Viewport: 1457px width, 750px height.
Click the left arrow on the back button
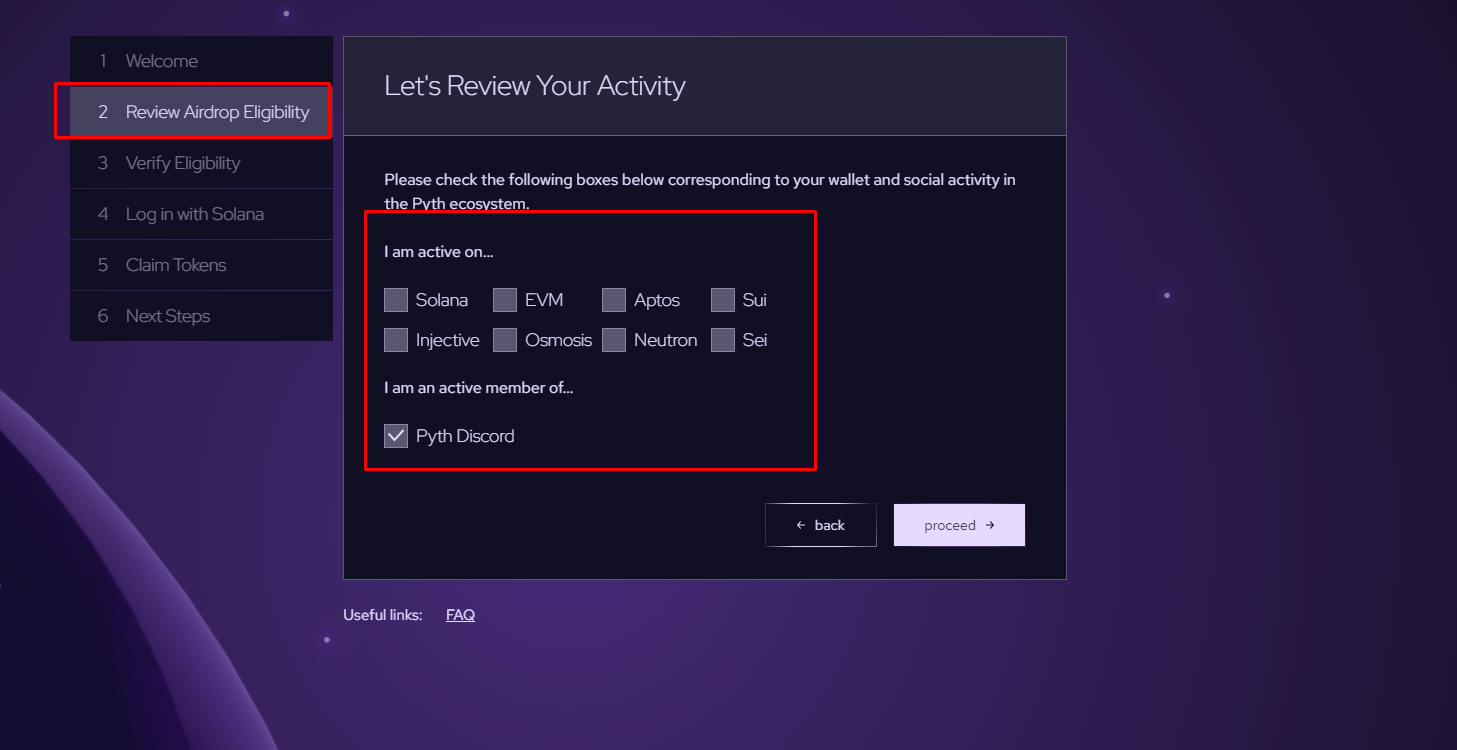point(801,525)
